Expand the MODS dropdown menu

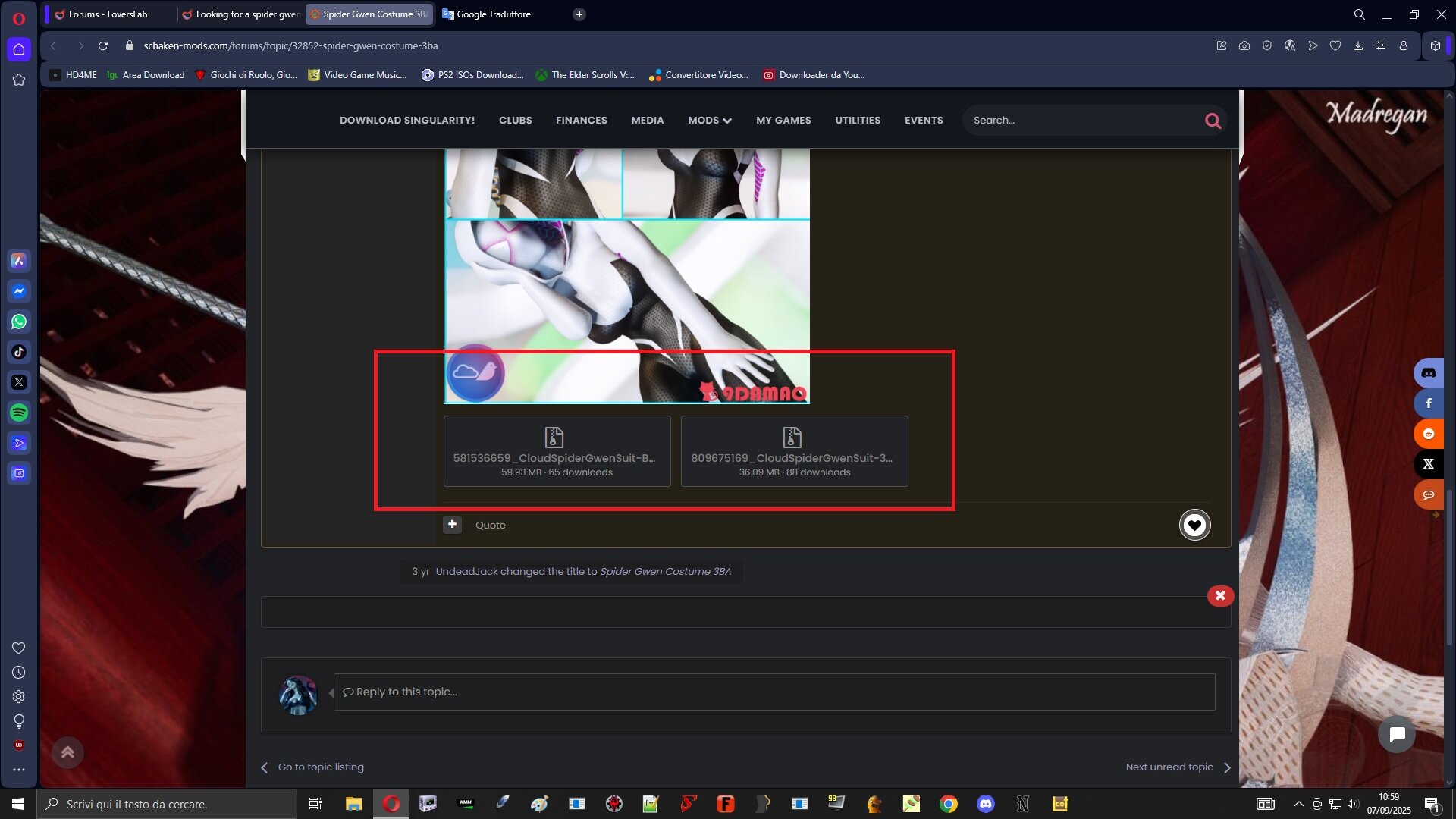(x=710, y=121)
